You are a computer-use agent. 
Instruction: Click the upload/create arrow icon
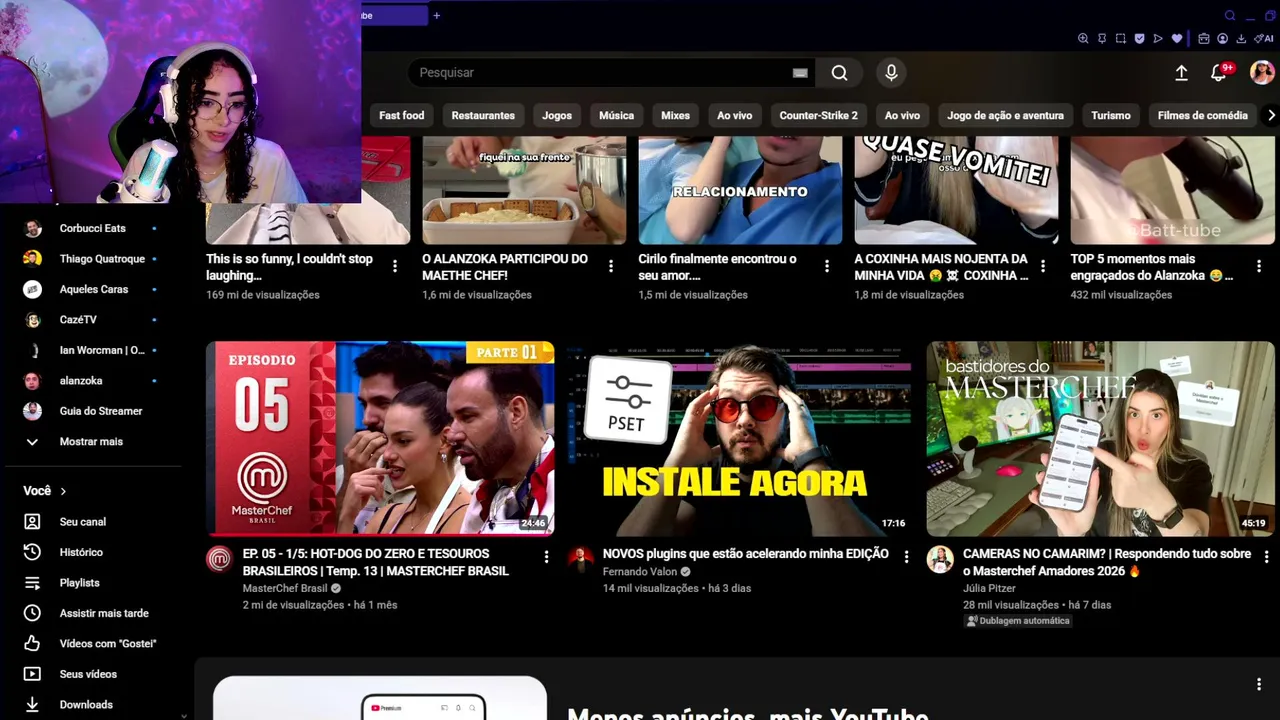[x=1181, y=73]
